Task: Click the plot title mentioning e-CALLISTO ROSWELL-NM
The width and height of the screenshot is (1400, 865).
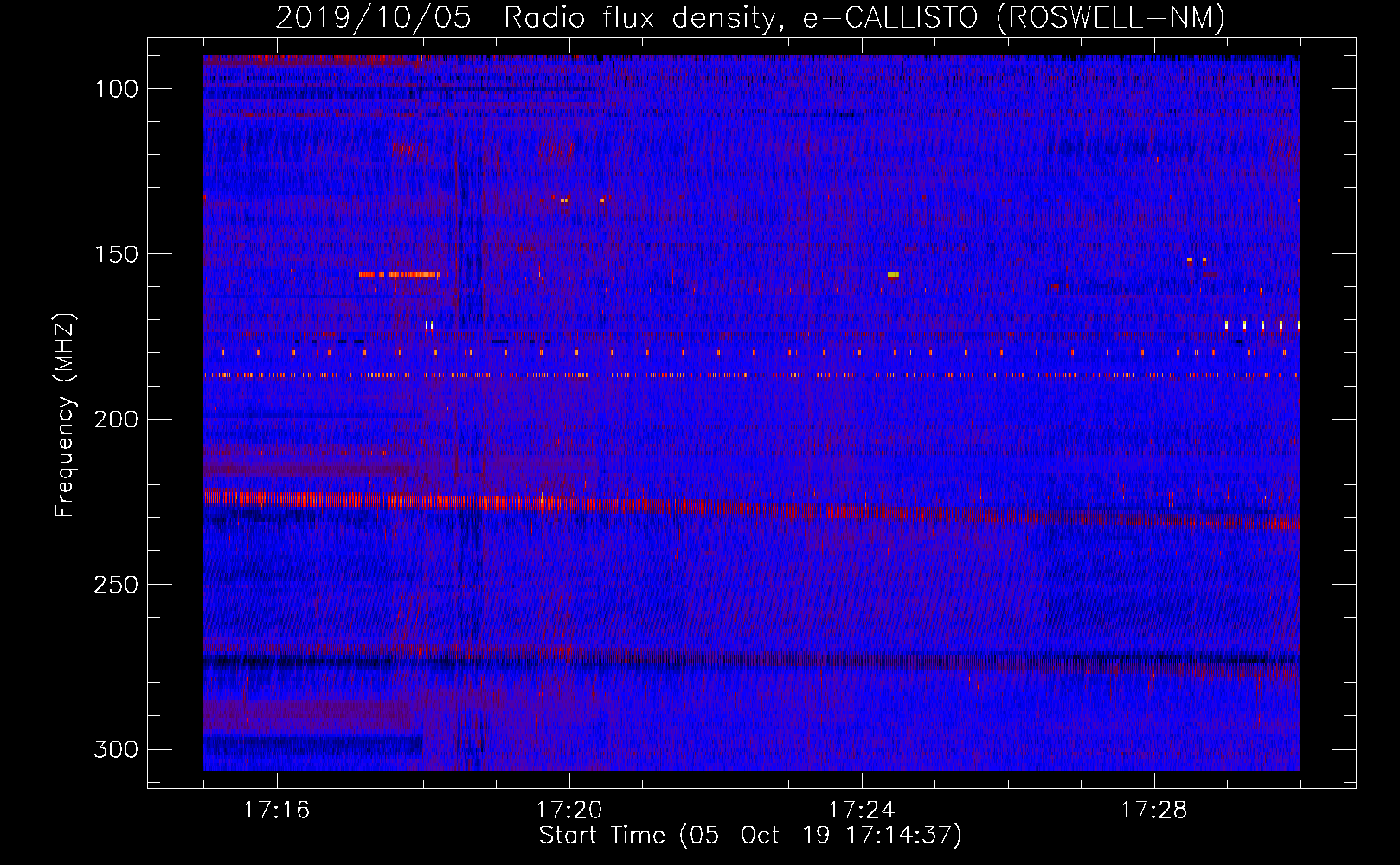Action: coord(750,17)
